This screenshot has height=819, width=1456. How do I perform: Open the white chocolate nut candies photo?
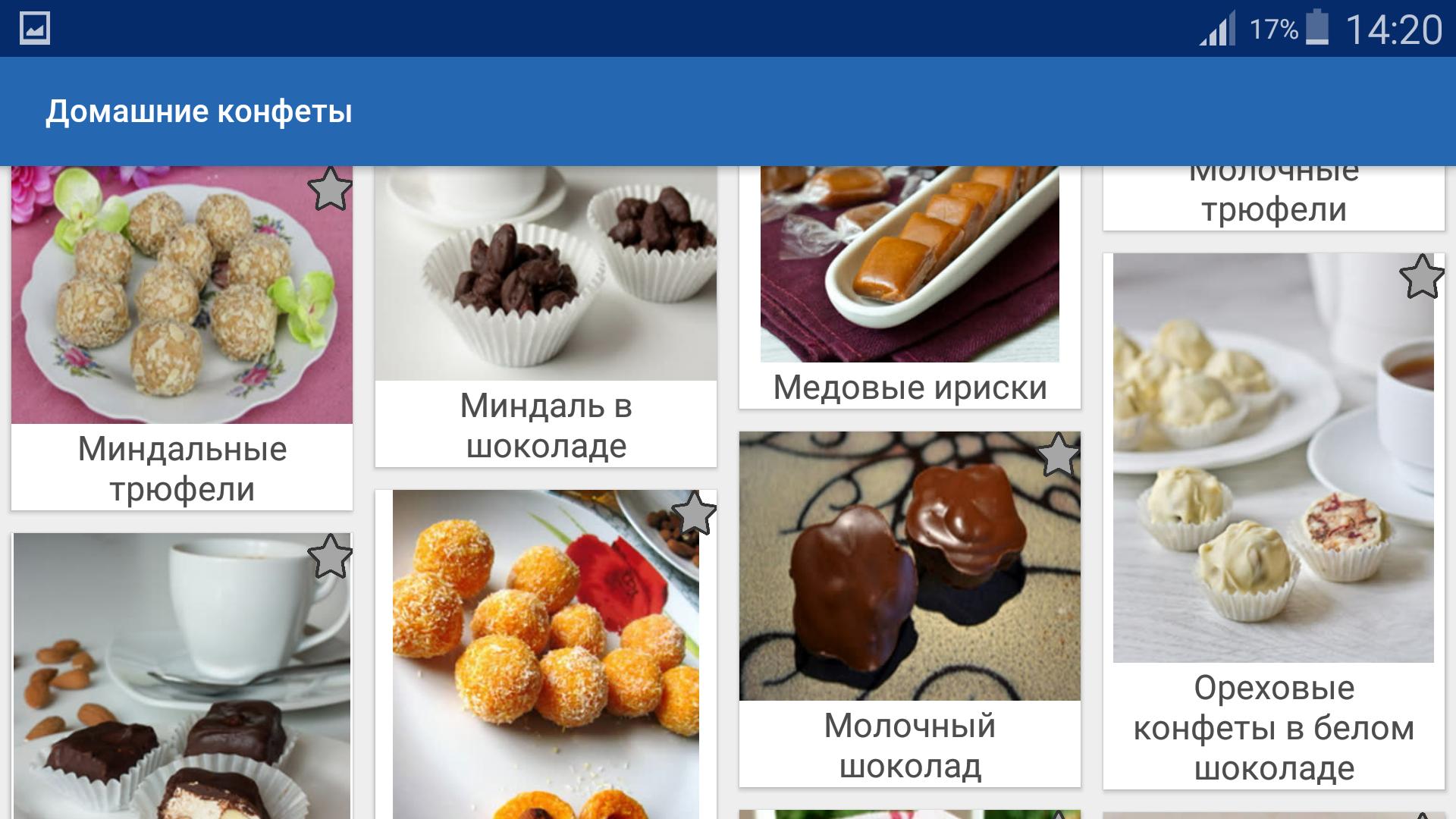click(x=1274, y=458)
